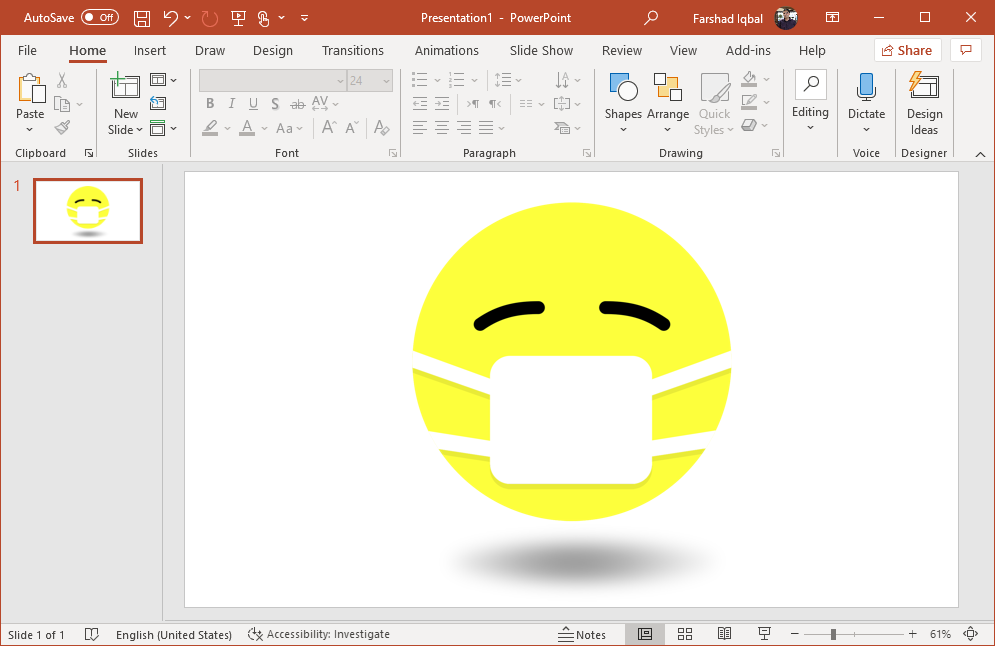This screenshot has width=995, height=646.
Task: Open the Shapes gallery
Action: 623,103
